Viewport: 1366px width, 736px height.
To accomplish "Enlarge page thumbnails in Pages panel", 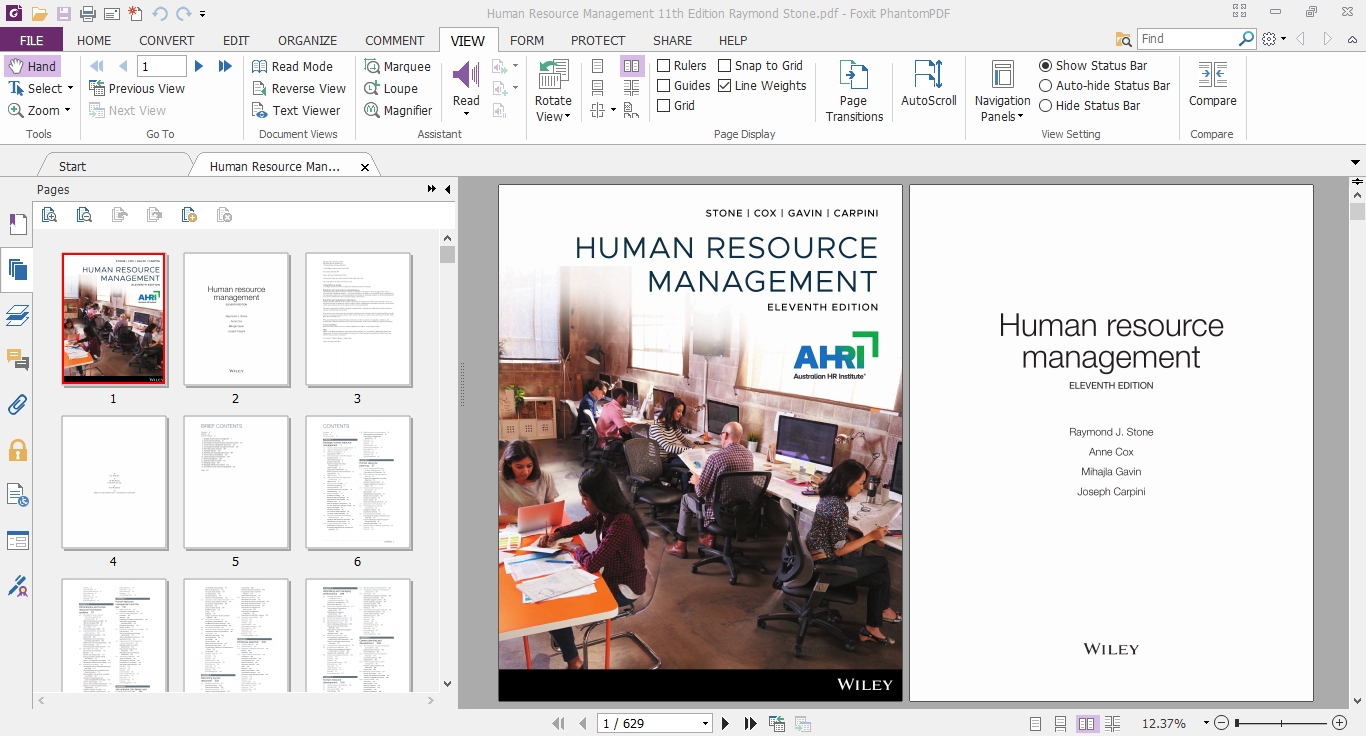I will [x=50, y=215].
